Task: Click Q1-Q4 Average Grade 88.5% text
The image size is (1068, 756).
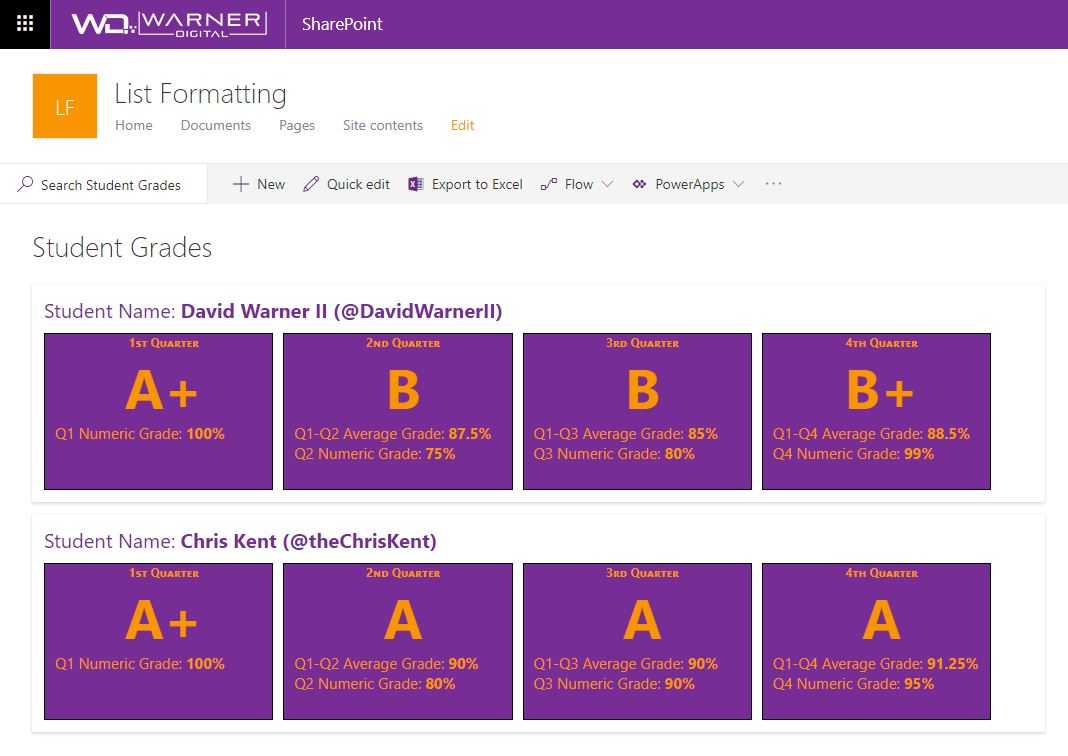Action: point(871,434)
